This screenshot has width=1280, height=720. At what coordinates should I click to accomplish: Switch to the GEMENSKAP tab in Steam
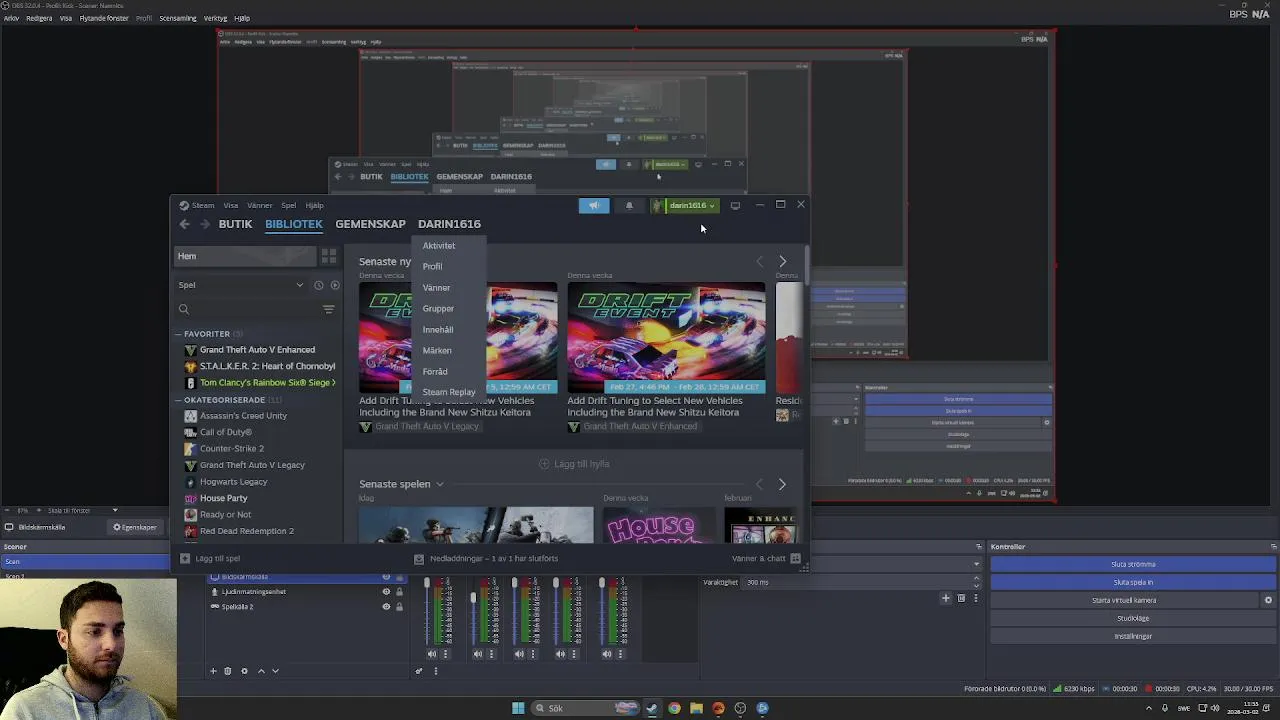click(x=370, y=224)
